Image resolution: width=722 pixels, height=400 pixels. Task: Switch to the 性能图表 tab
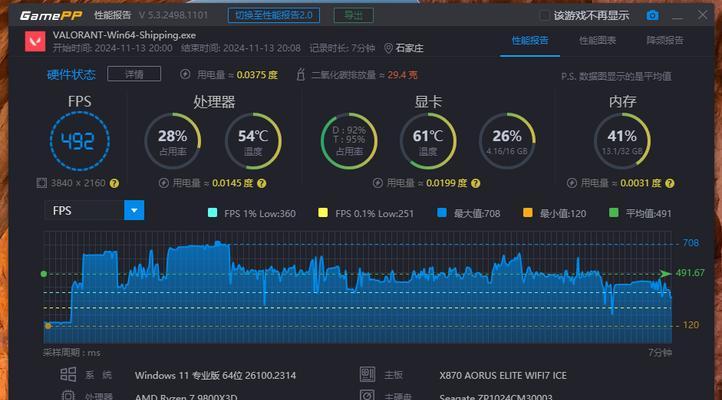pos(597,41)
